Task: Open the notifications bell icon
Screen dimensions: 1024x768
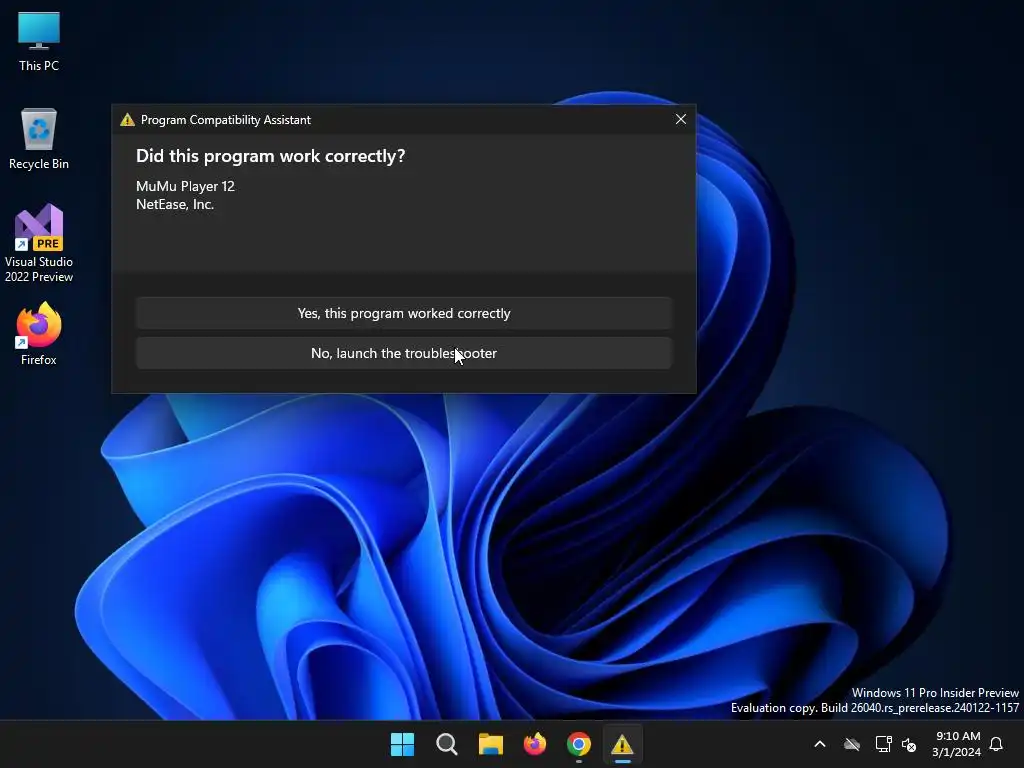Action: tap(996, 744)
